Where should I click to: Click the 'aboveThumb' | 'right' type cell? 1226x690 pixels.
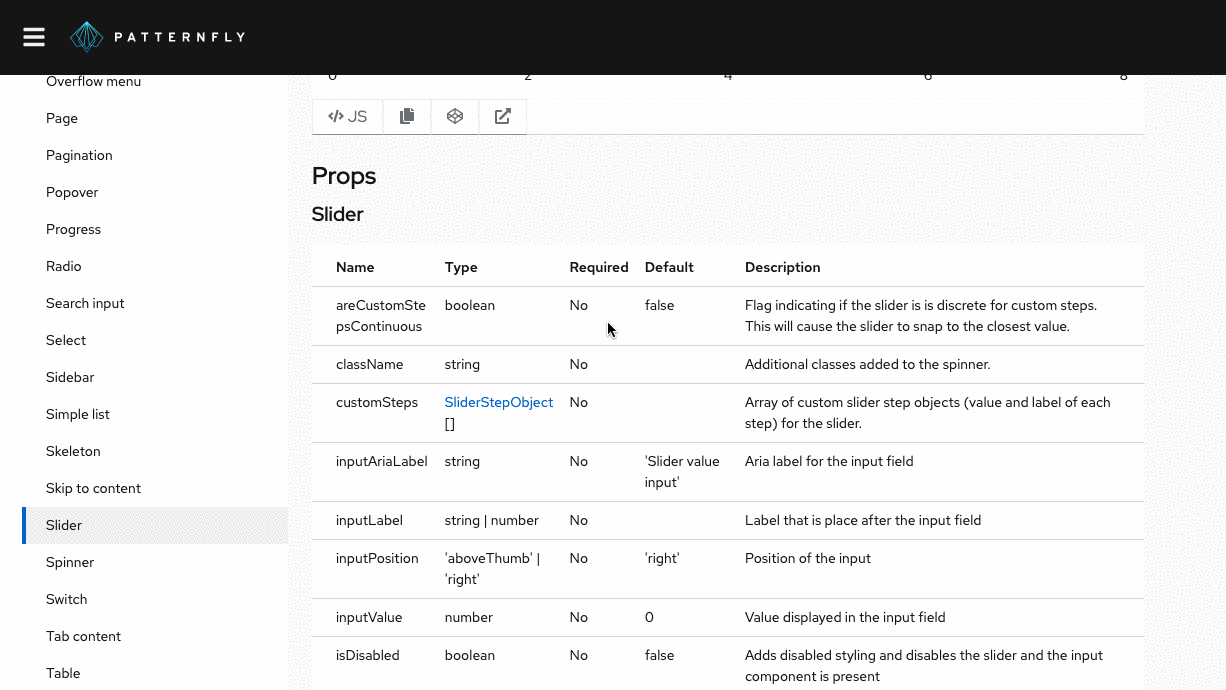[493, 569]
